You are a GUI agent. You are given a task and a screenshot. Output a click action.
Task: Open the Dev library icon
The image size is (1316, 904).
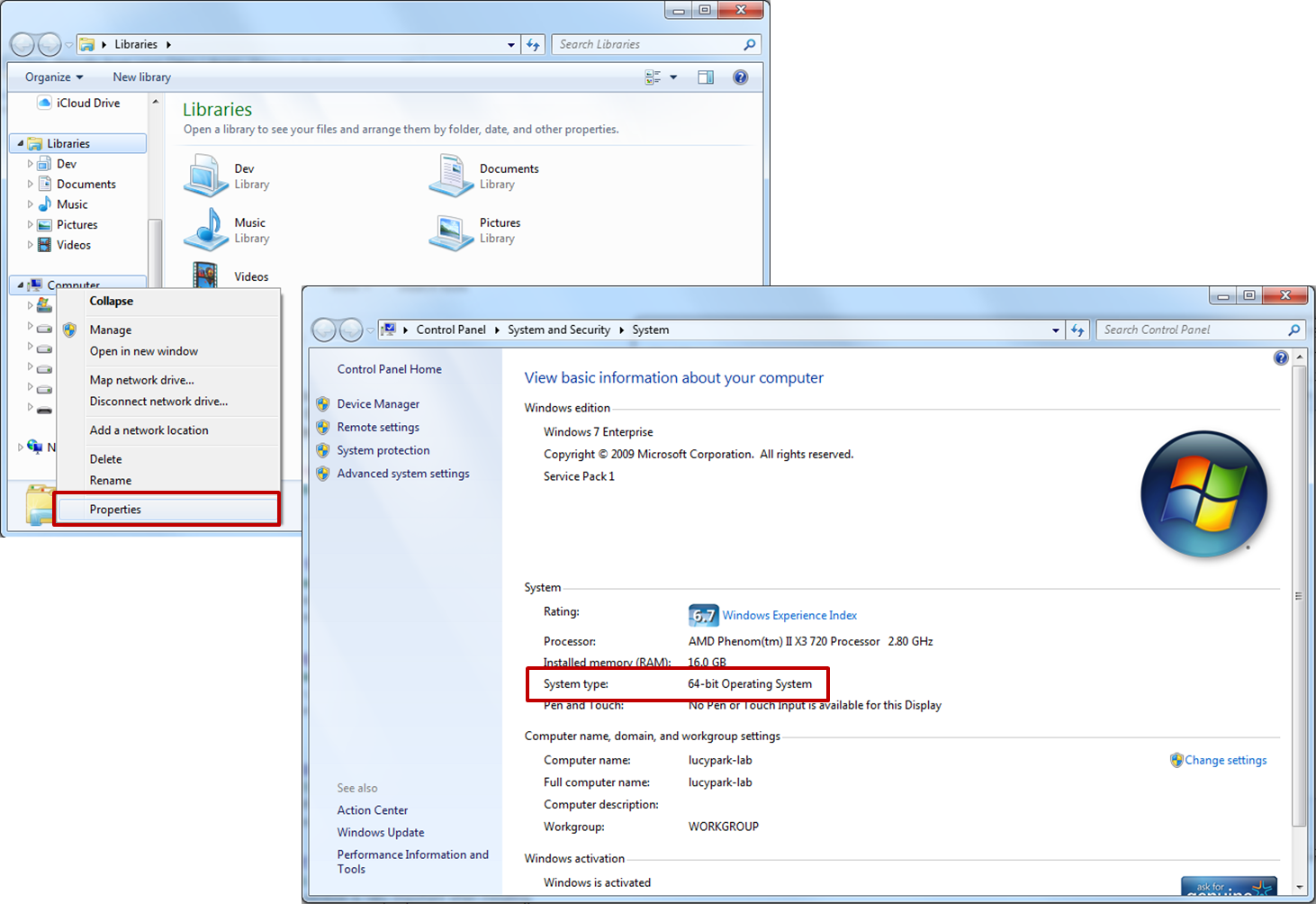(206, 176)
